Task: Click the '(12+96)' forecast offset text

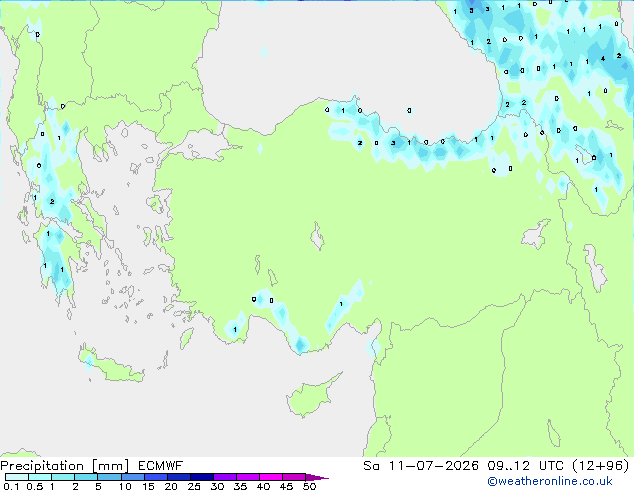Action: (601, 466)
